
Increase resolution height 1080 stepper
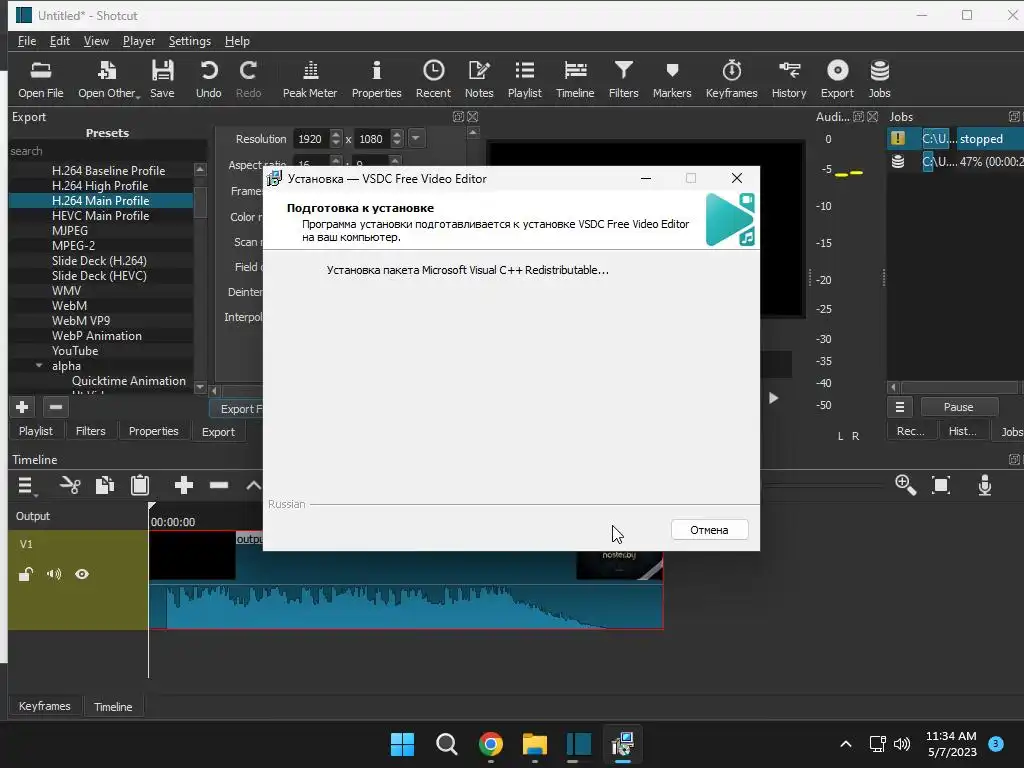(396, 135)
